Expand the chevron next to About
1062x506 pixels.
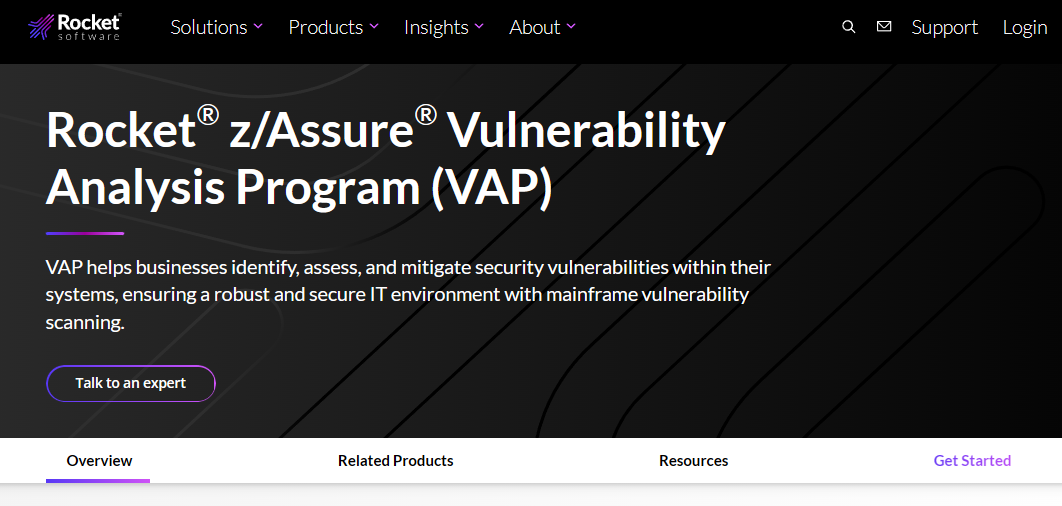(x=571, y=27)
